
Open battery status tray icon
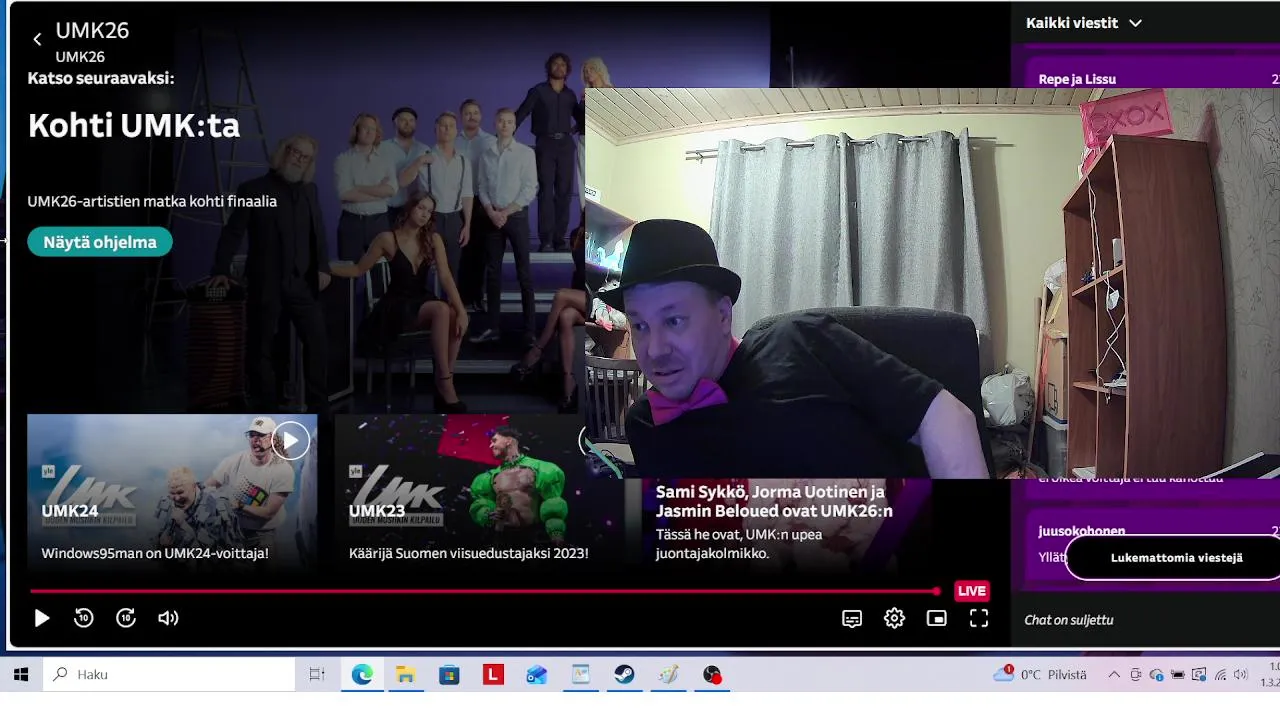[x=1178, y=675]
